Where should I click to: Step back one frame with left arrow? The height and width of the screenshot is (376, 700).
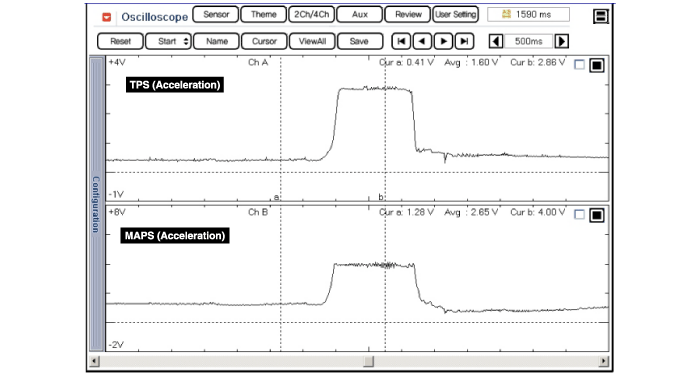pos(422,41)
